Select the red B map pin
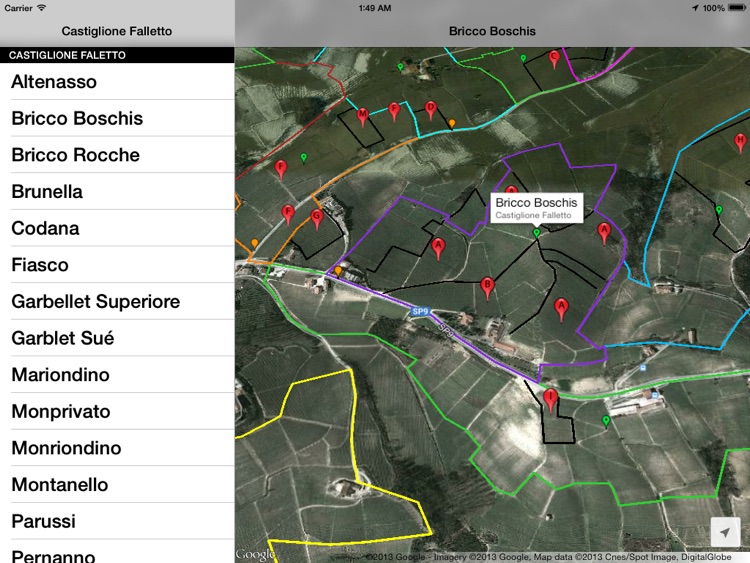The image size is (750, 563). tap(487, 288)
